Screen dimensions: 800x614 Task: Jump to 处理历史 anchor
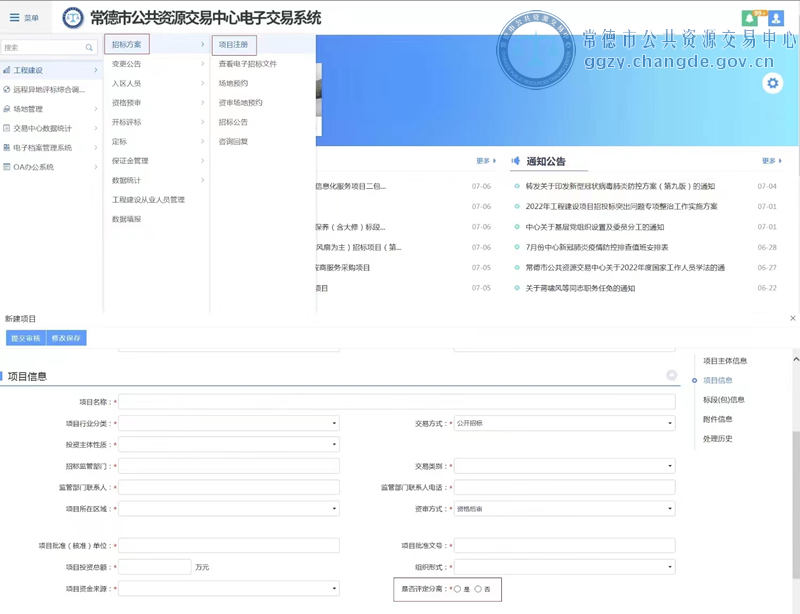[717, 438]
